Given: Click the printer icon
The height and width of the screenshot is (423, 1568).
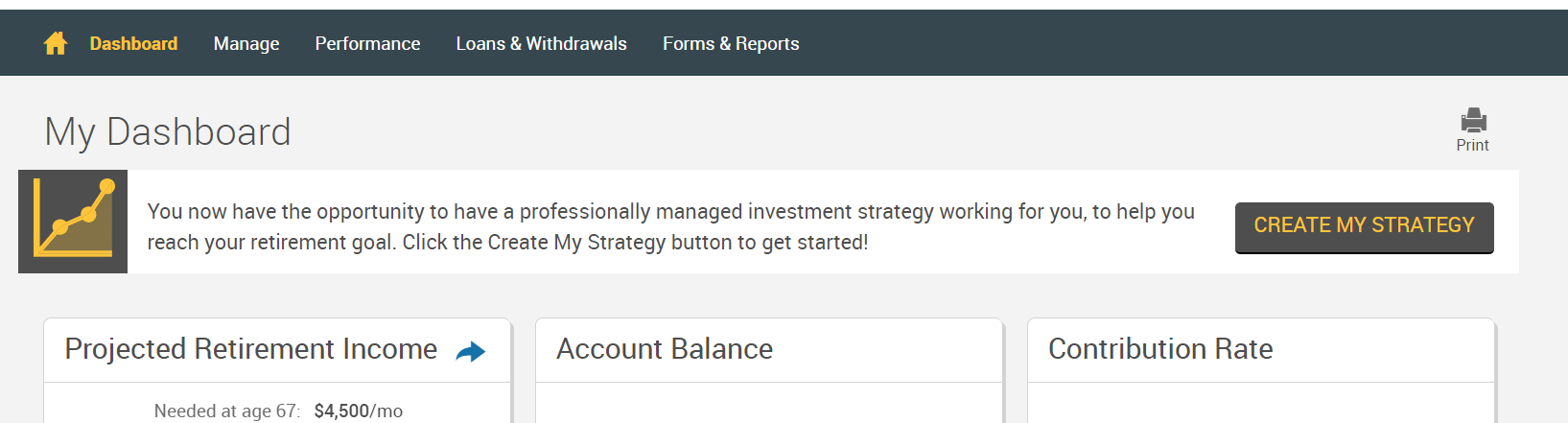Looking at the screenshot, I should (1473, 120).
